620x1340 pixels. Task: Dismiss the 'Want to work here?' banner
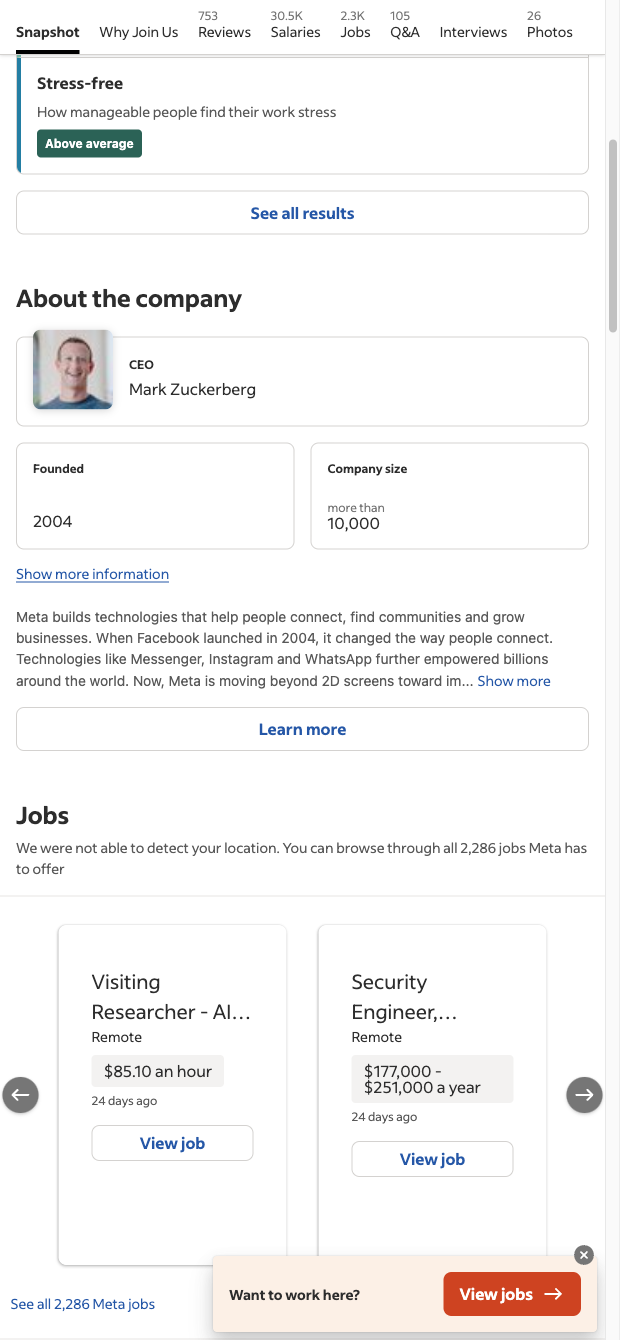coord(584,1255)
